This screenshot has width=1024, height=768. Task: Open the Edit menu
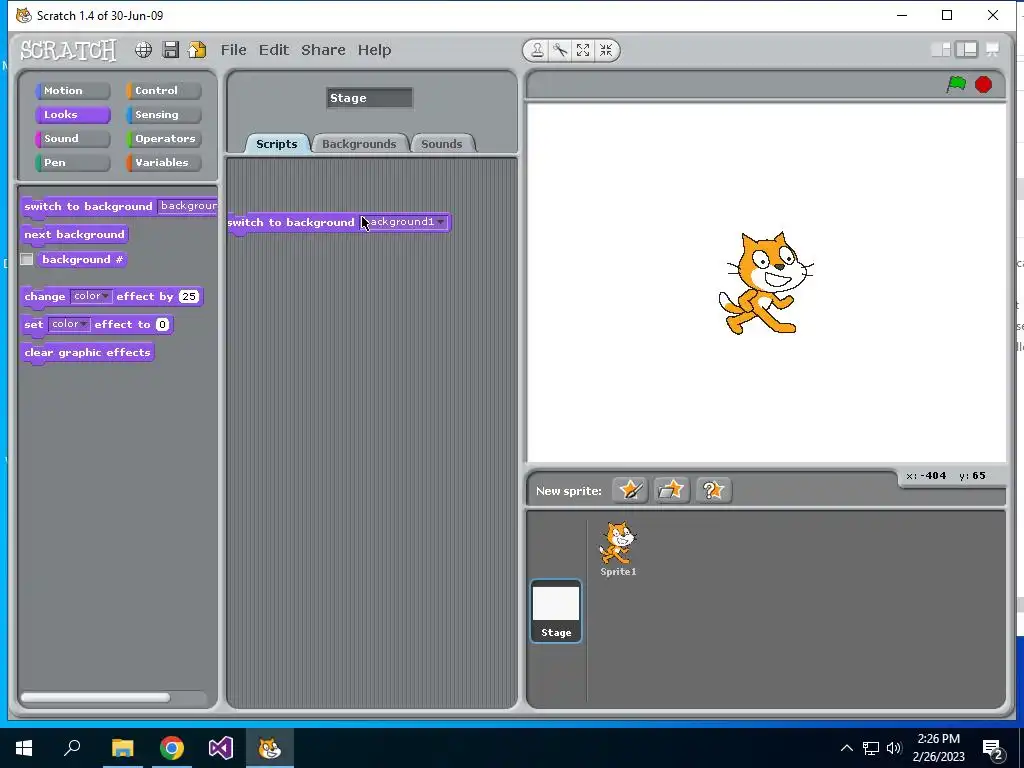click(274, 50)
